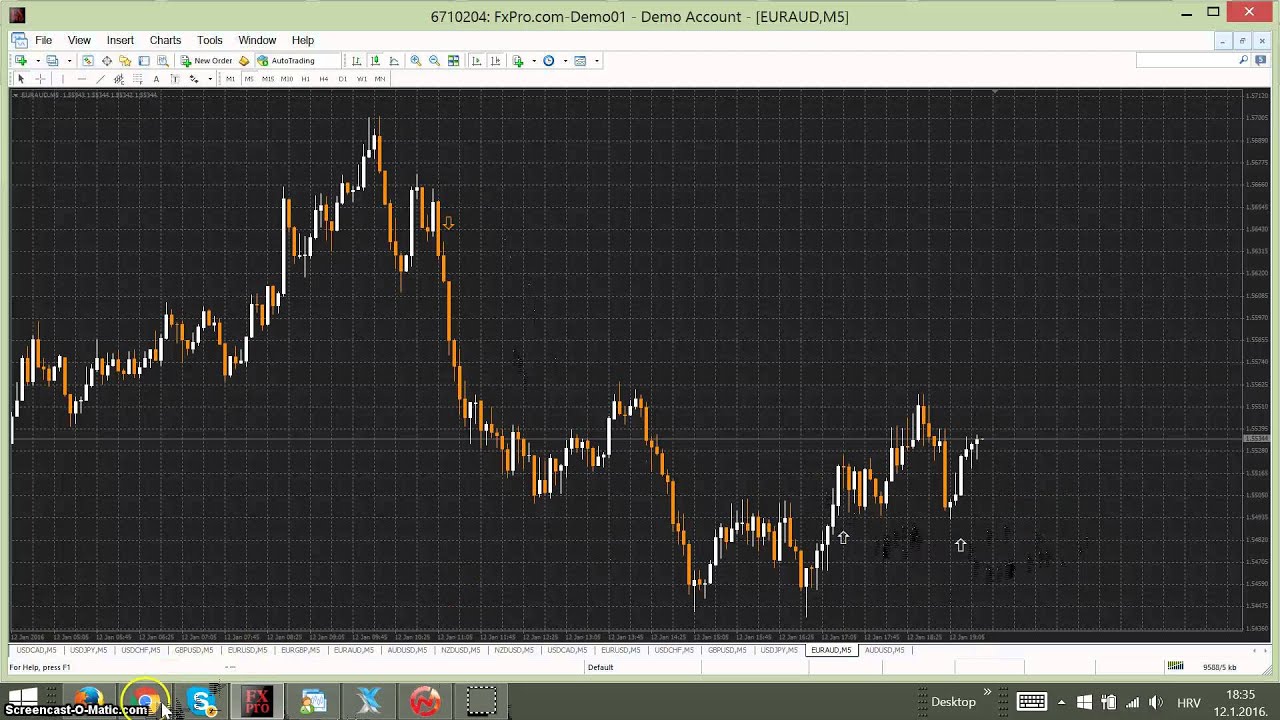
Task: Select the Horizontal Line tool
Action: click(x=82, y=79)
